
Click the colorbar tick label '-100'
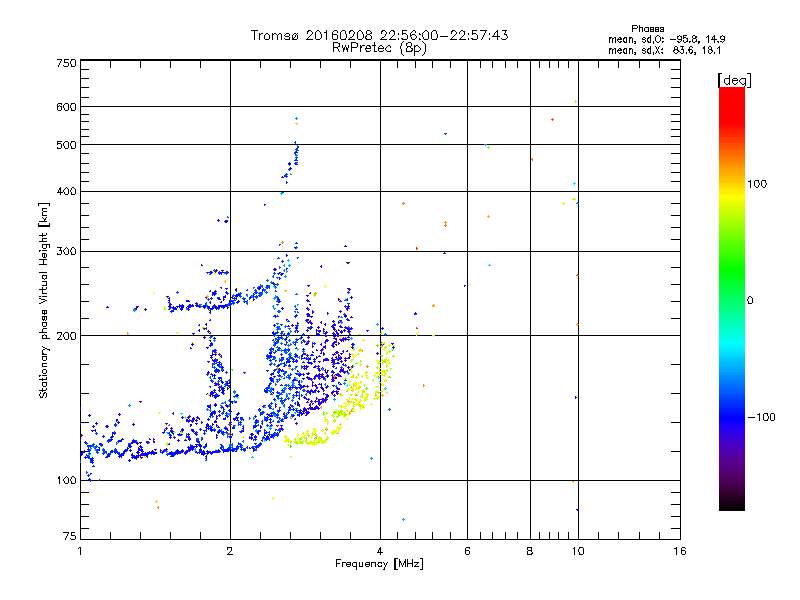pyautogui.click(x=761, y=417)
